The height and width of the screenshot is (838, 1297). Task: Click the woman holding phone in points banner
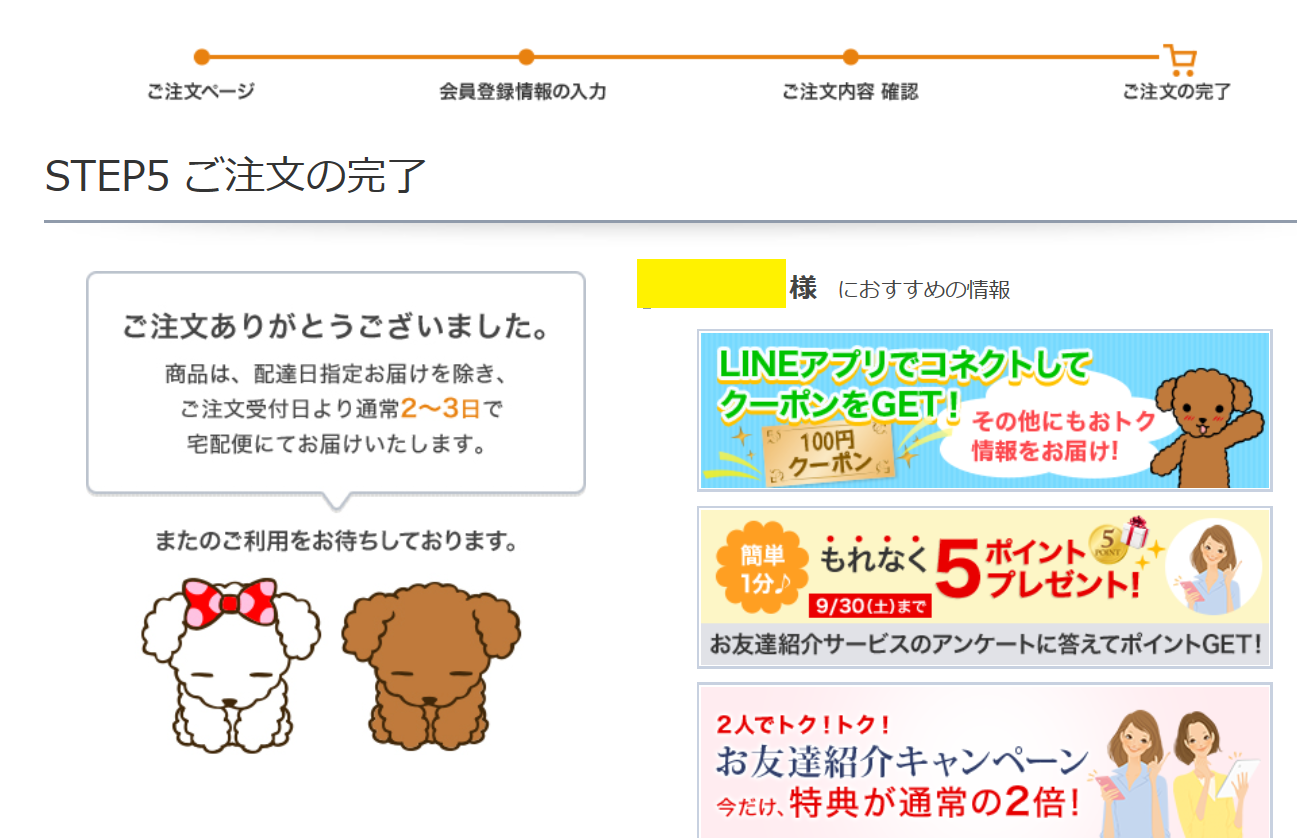1212,568
